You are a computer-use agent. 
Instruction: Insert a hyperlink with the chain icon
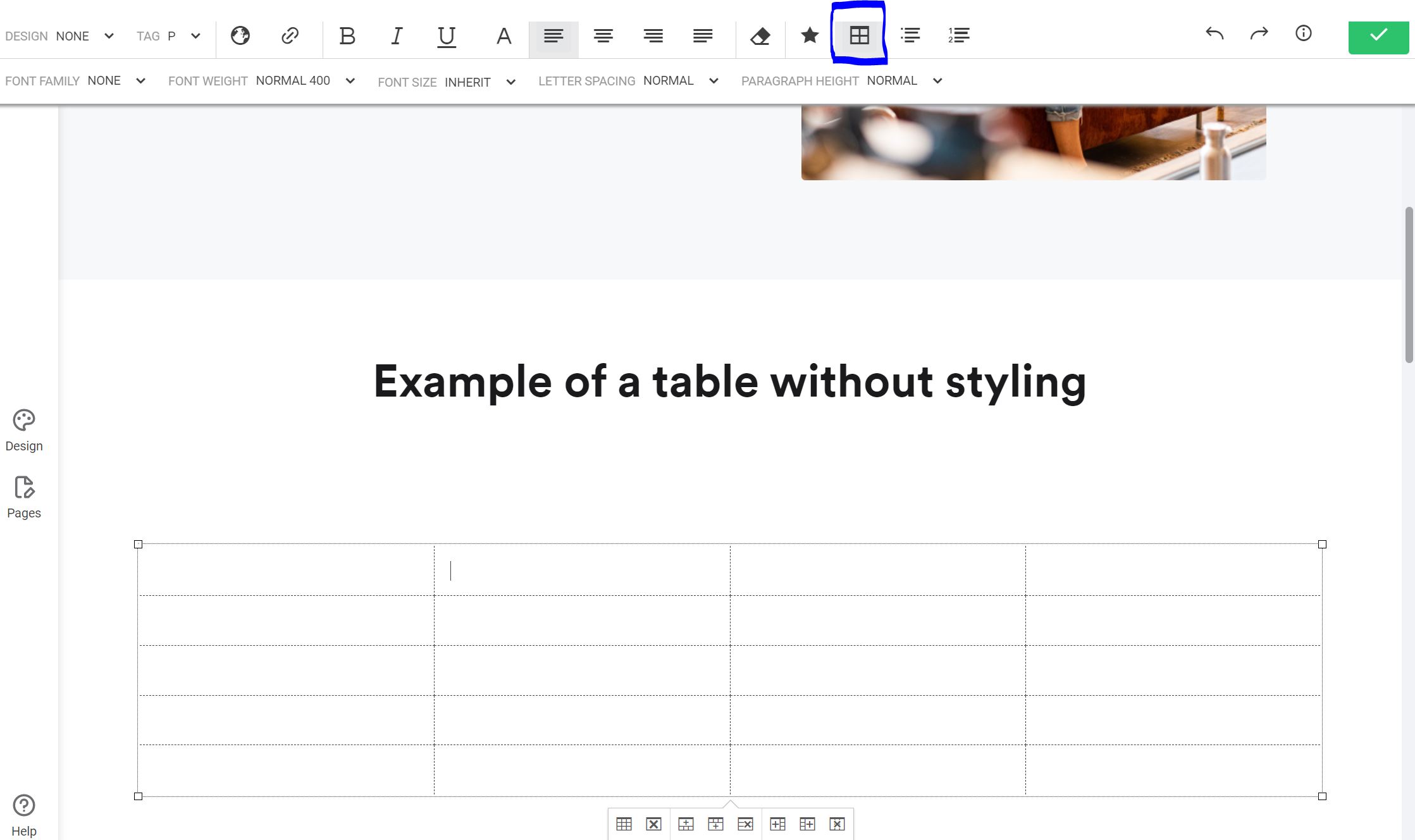(290, 36)
